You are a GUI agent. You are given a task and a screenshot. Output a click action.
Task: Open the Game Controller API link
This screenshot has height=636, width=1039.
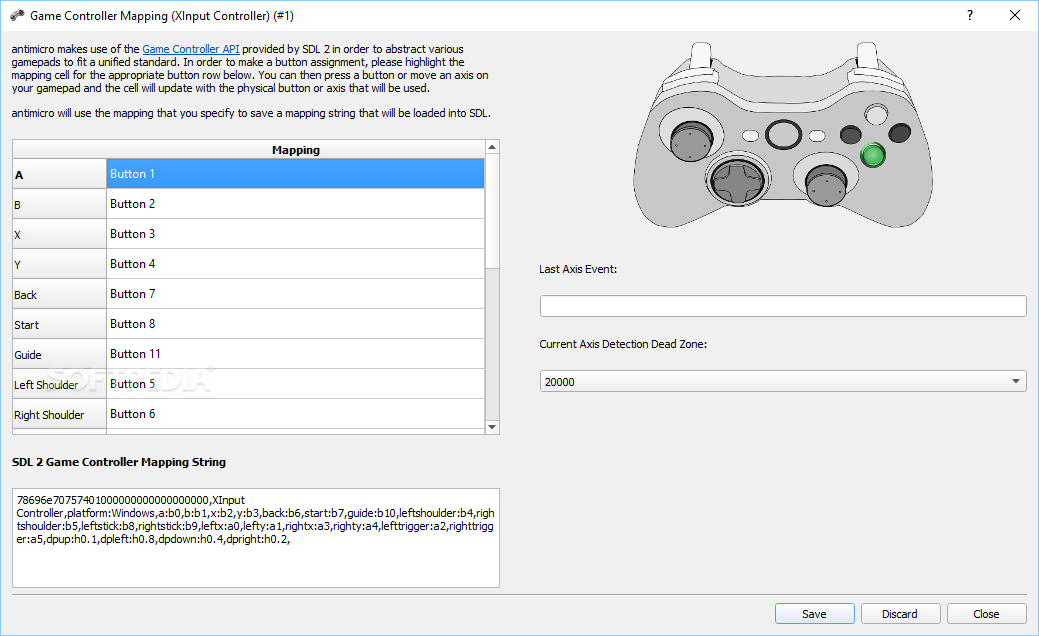(191, 49)
